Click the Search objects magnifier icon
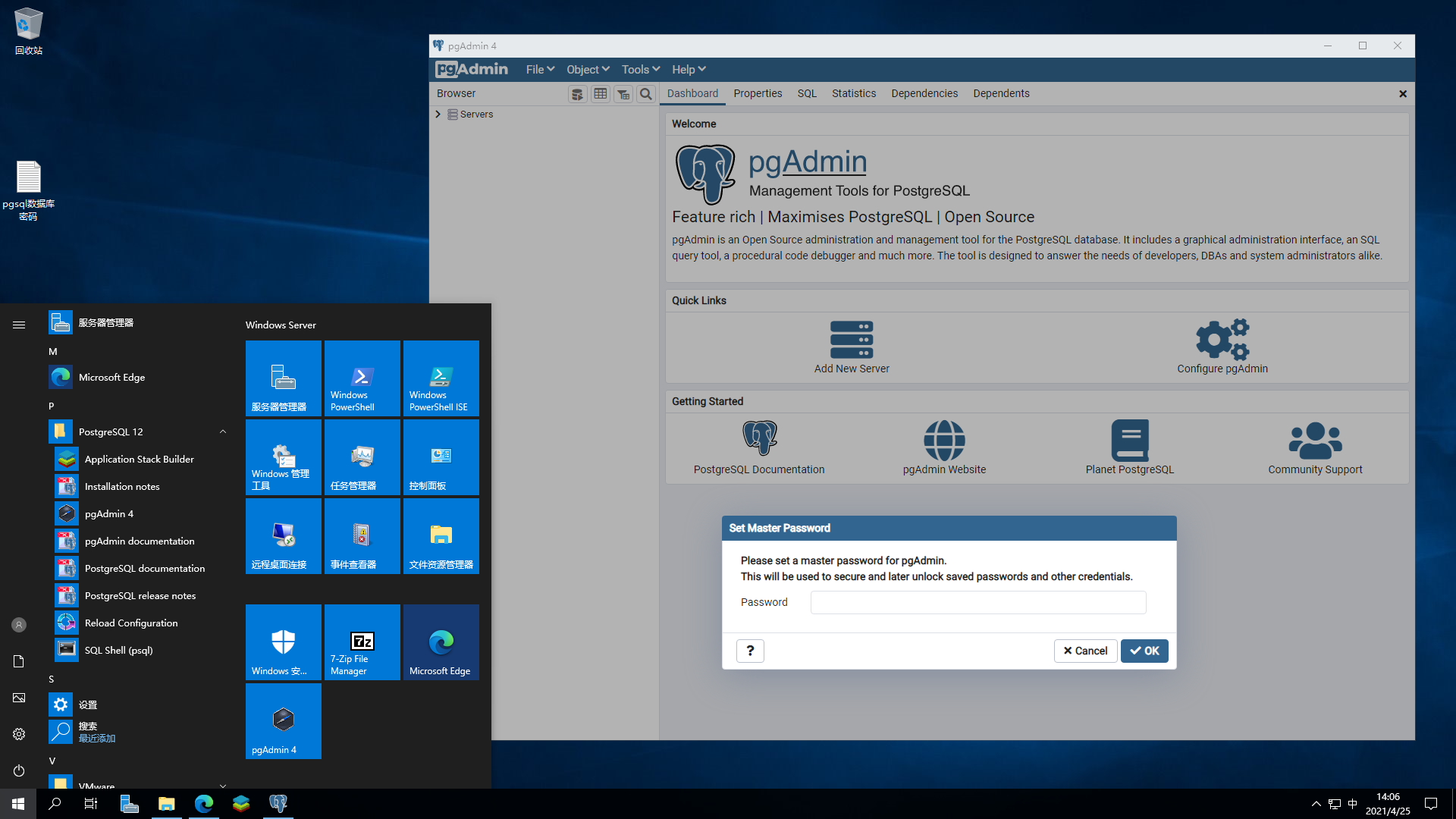Viewport: 1456px width, 819px height. (645, 93)
